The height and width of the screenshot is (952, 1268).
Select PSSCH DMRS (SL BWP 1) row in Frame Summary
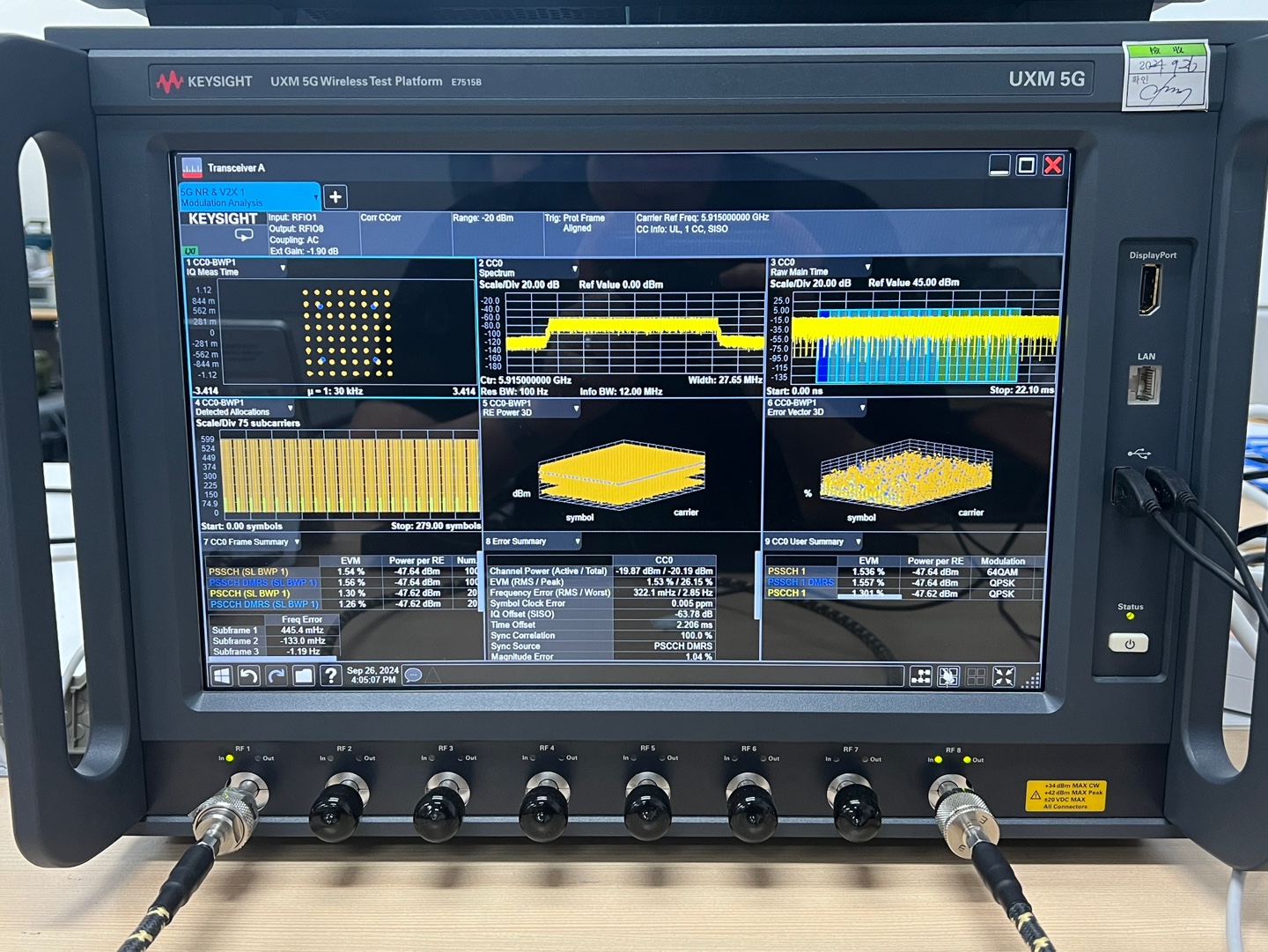point(343,582)
